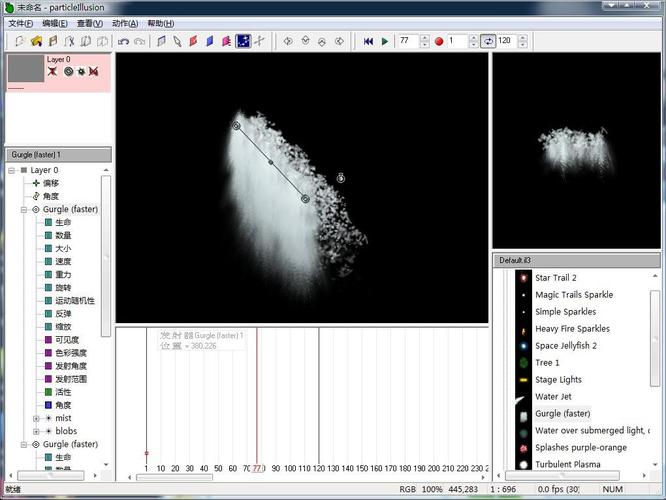Open the 文件(F) menu
666x500 pixels.
[20, 23]
